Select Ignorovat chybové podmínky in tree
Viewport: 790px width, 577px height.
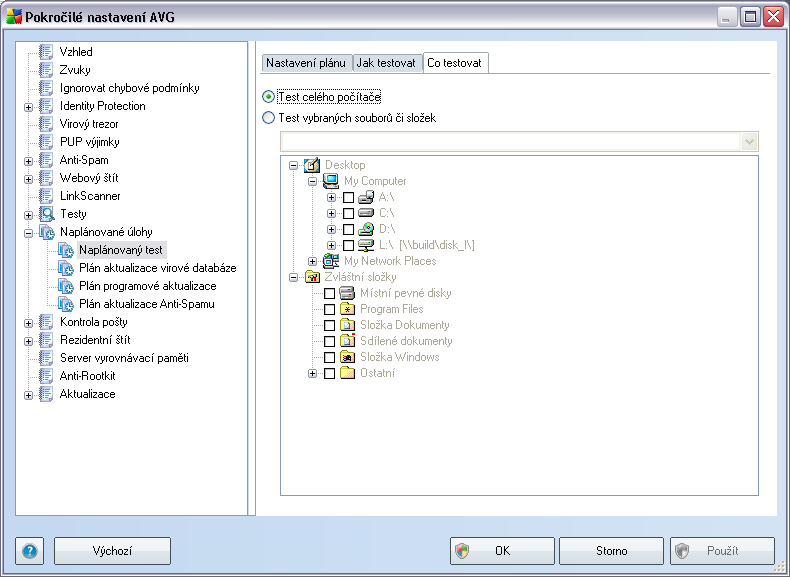129,88
